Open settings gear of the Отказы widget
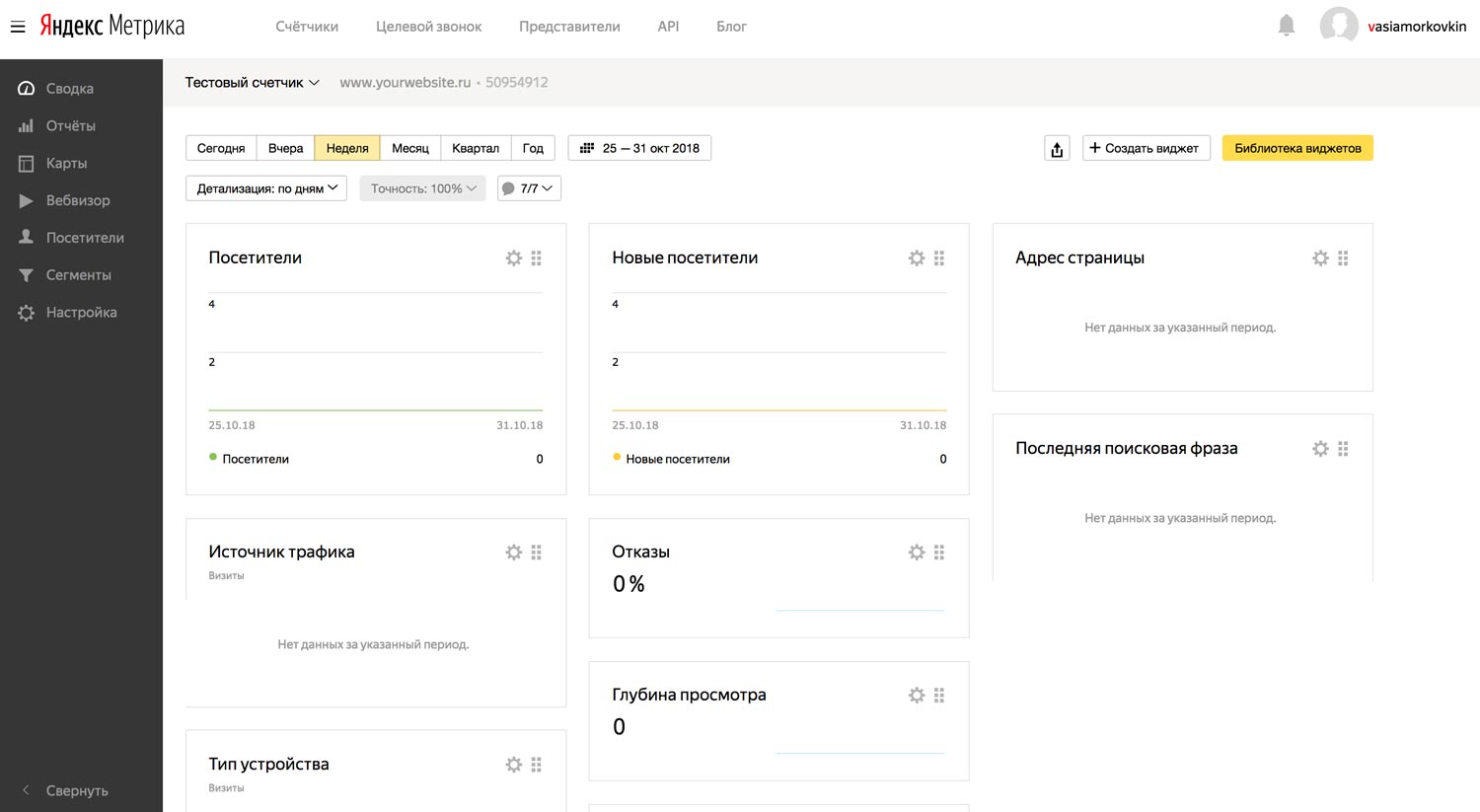This screenshot has width=1480, height=812. [x=917, y=553]
